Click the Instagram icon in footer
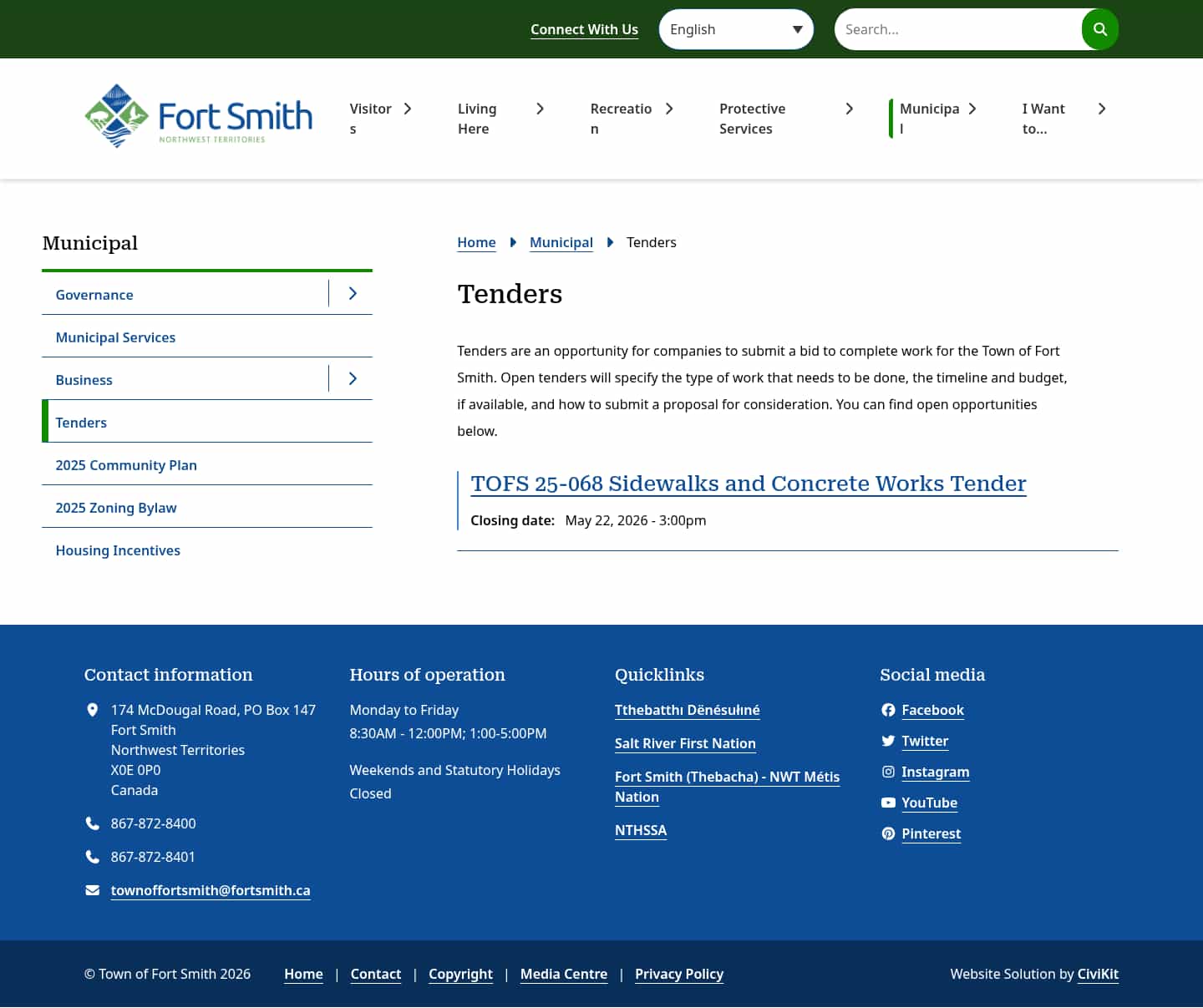The height and width of the screenshot is (1008, 1203). (x=888, y=772)
